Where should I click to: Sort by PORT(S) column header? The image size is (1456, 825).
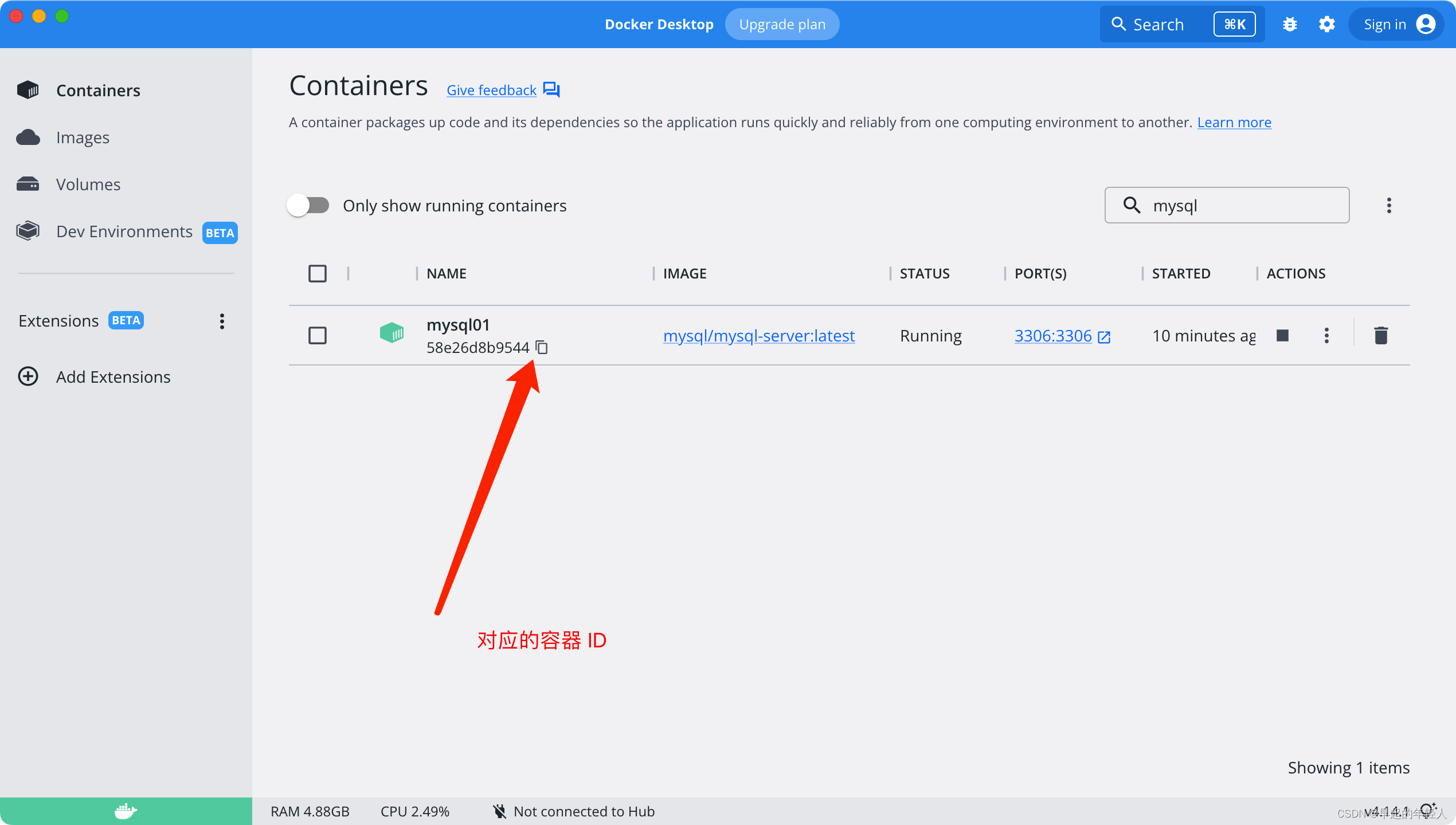coord(1040,273)
